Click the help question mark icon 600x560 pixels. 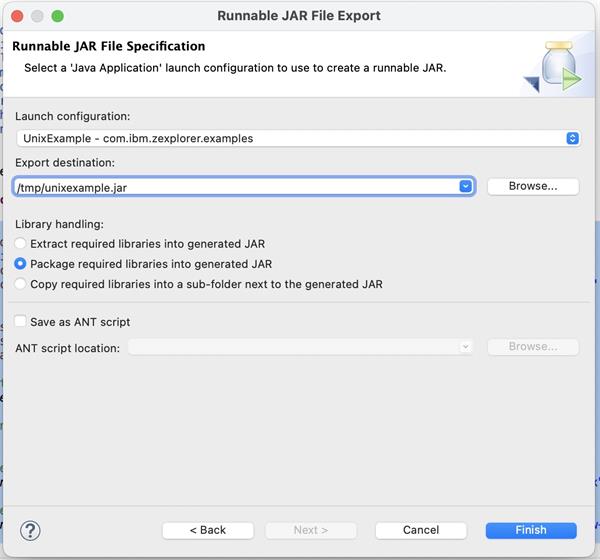point(30,530)
